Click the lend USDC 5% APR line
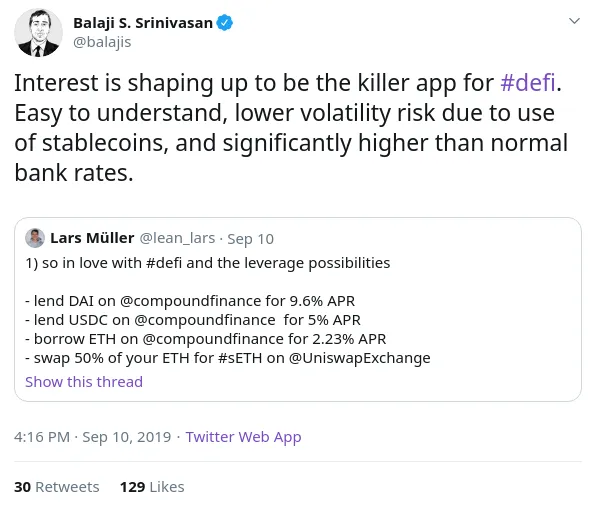The width and height of the screenshot is (591, 509). click(193, 320)
